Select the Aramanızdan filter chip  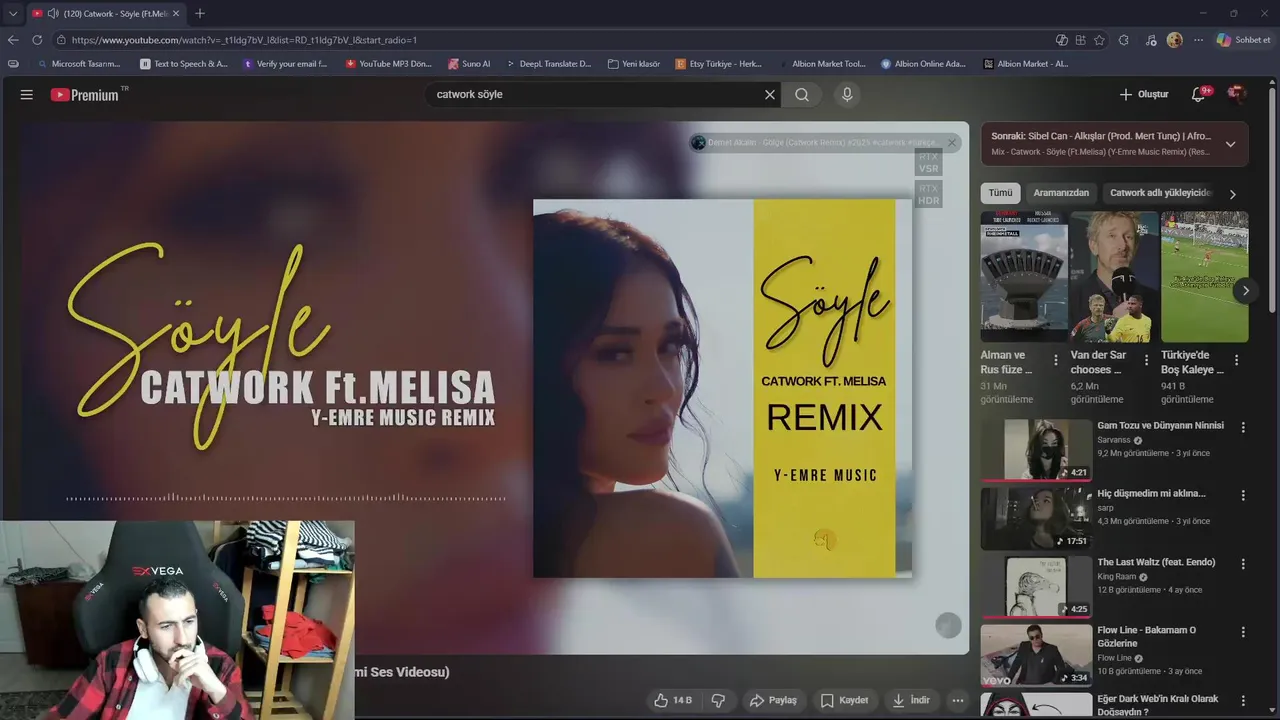coord(1061,193)
